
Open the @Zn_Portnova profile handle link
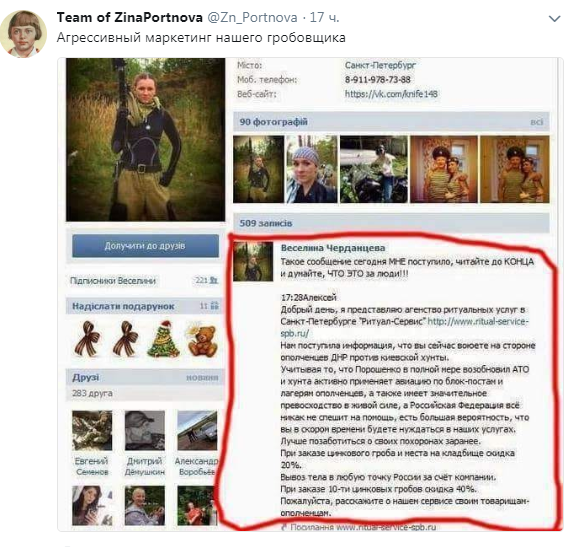pyautogui.click(x=252, y=17)
